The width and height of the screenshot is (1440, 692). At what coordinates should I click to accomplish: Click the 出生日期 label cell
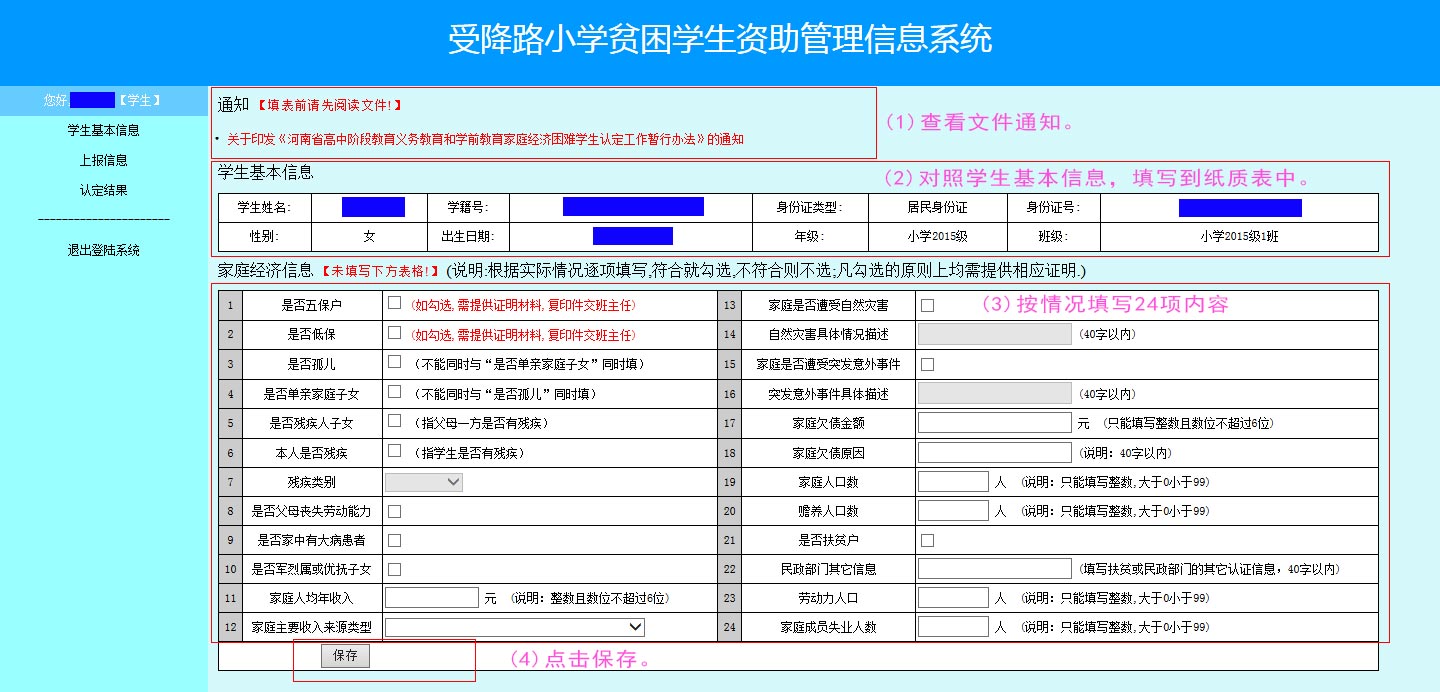pyautogui.click(x=468, y=237)
